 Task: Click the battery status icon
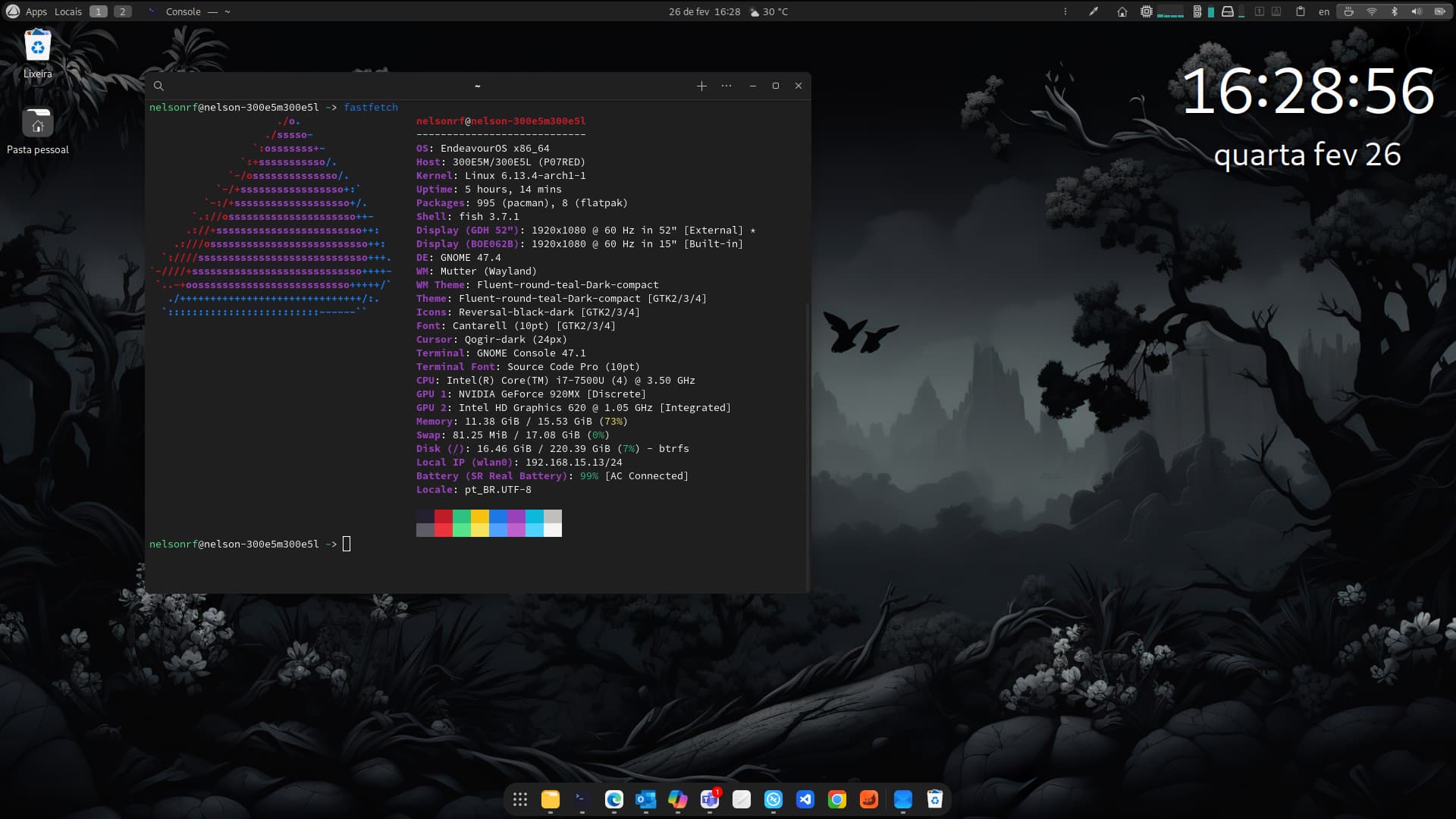(1439, 11)
